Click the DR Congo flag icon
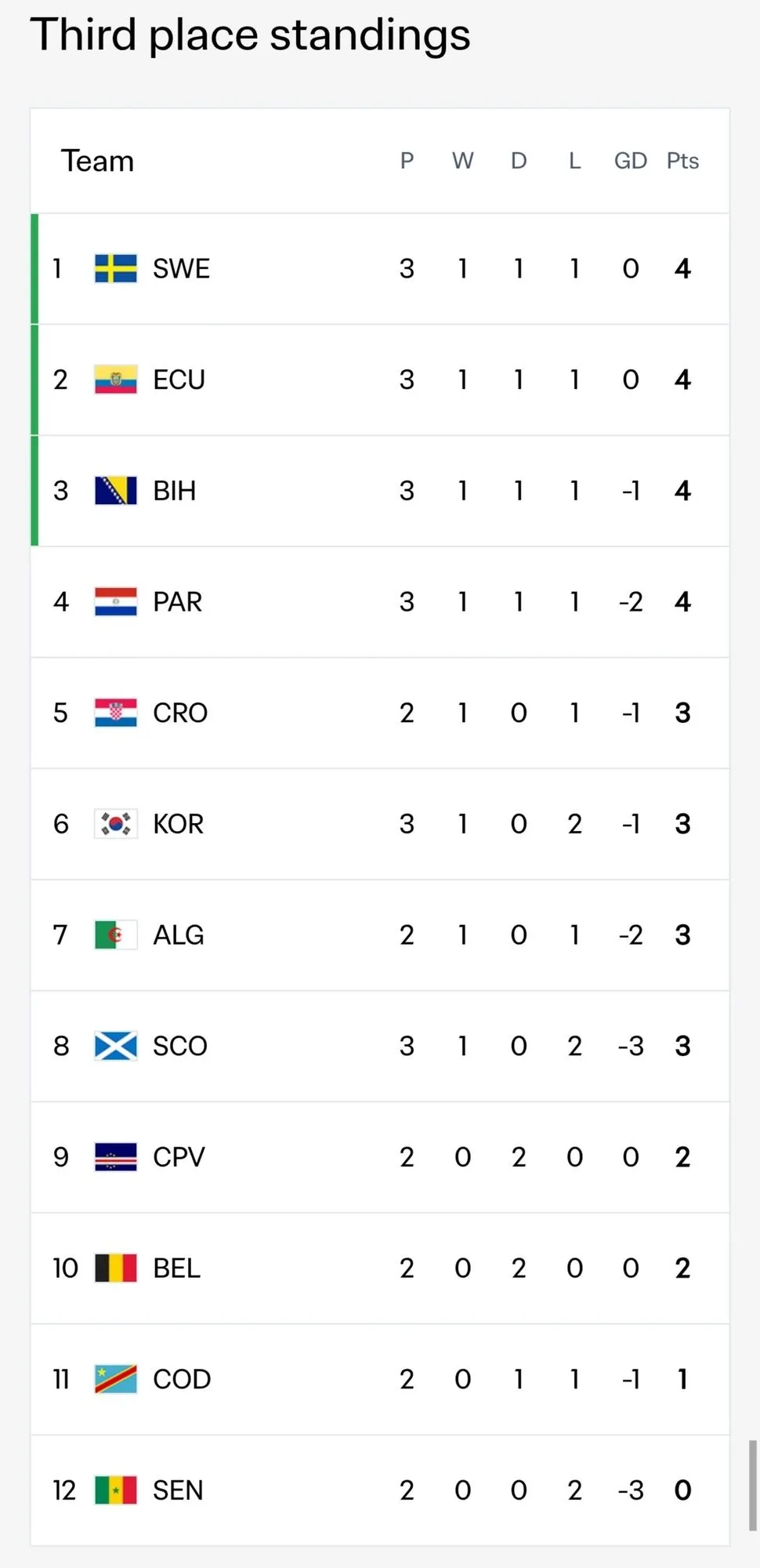Screen dimensions: 760x1568 (x=116, y=1379)
